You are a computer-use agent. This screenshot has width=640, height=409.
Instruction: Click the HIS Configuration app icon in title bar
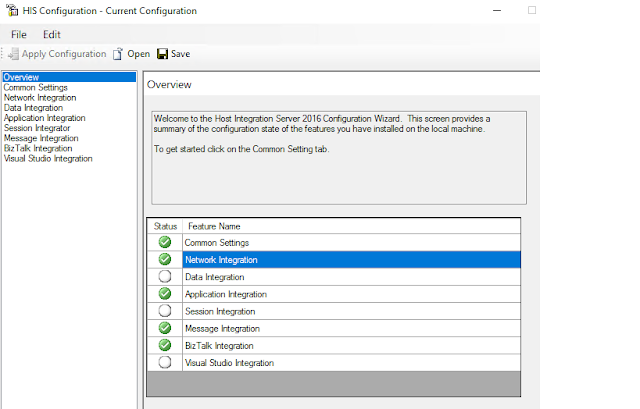12,10
